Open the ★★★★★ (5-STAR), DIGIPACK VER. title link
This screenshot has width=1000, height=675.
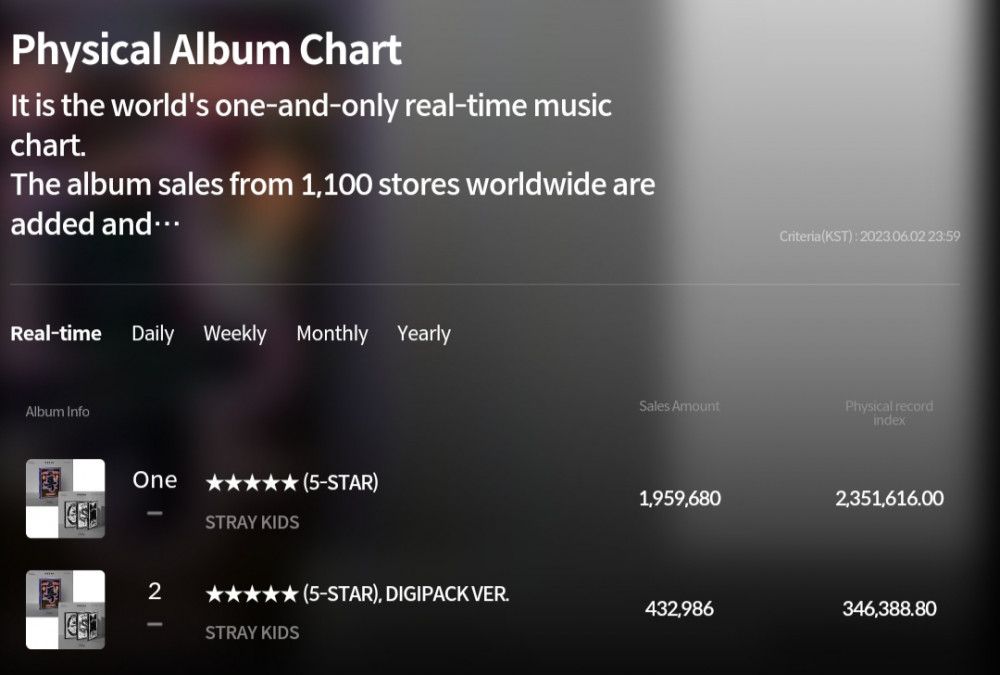357,594
